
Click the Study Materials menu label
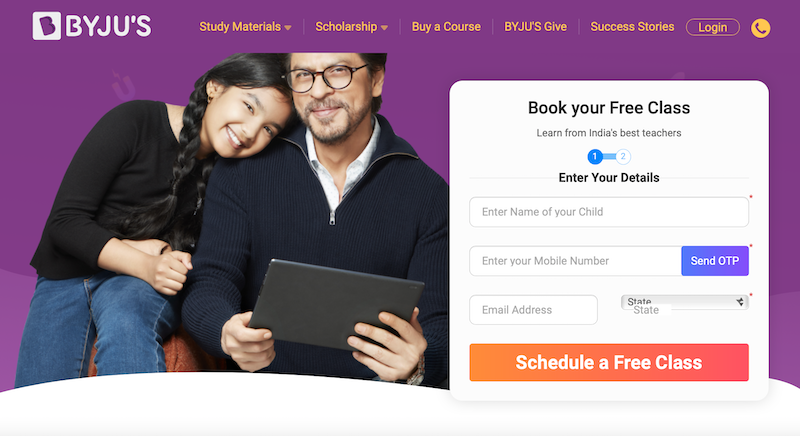[x=240, y=27]
